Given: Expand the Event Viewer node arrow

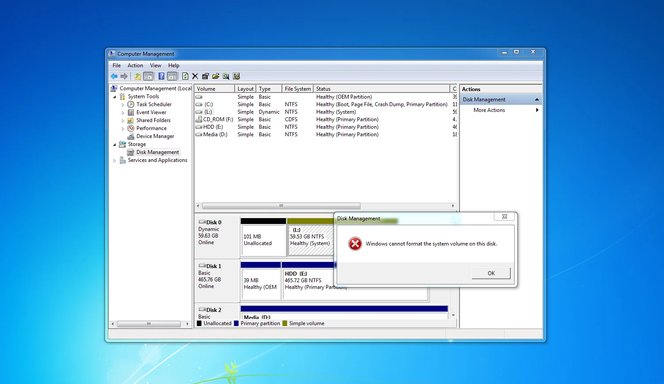Looking at the screenshot, I should (123, 113).
